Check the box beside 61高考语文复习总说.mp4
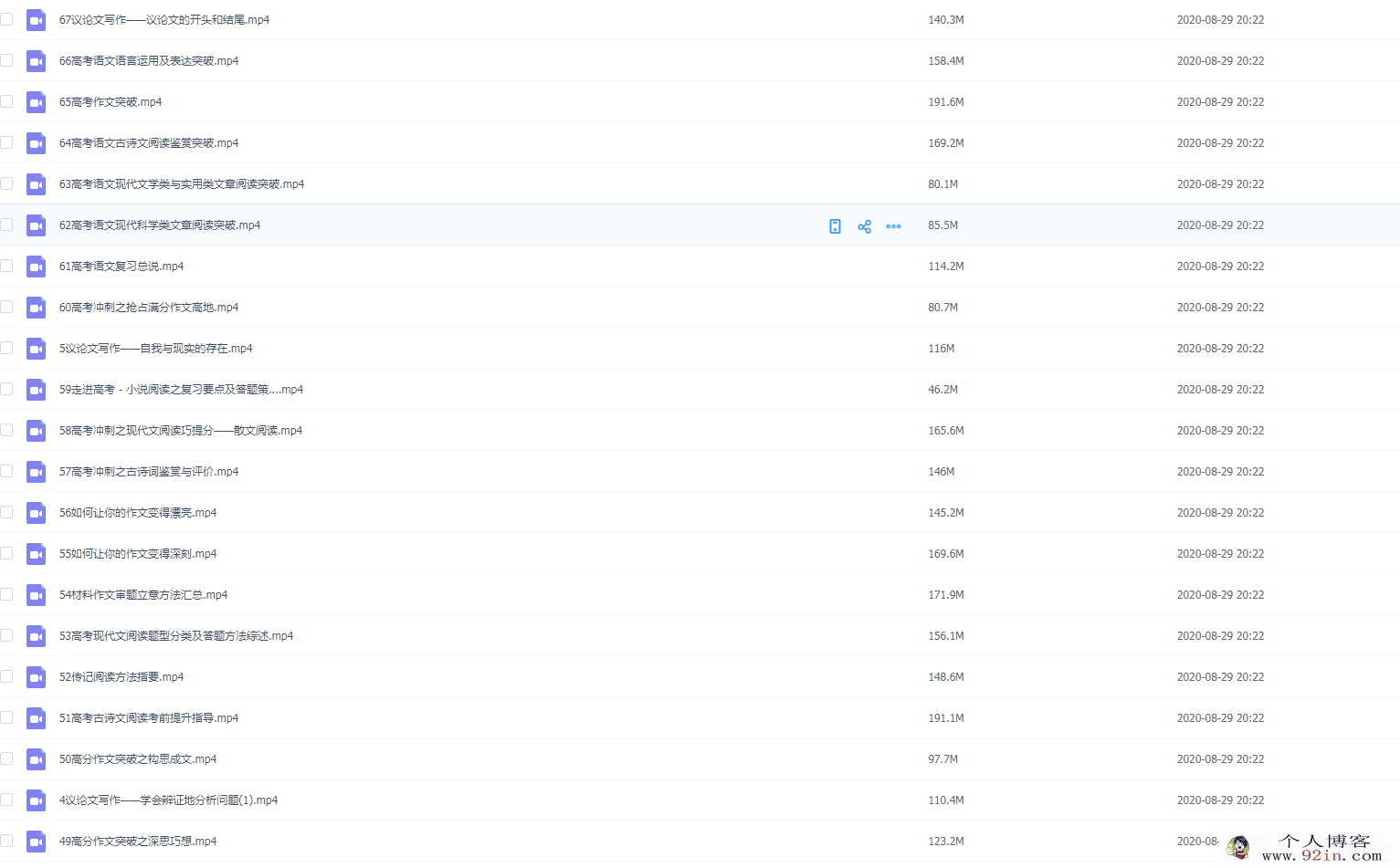Viewport: 1400px width, 868px height. (x=6, y=266)
